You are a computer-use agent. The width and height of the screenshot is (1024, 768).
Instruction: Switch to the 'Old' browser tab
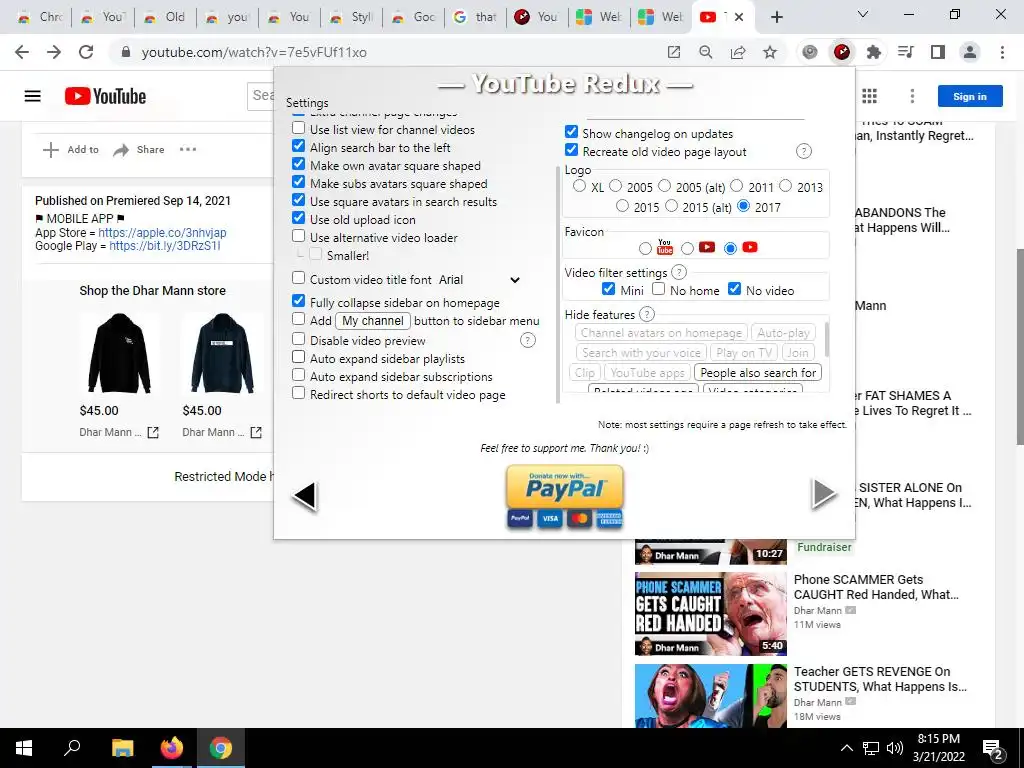click(165, 18)
